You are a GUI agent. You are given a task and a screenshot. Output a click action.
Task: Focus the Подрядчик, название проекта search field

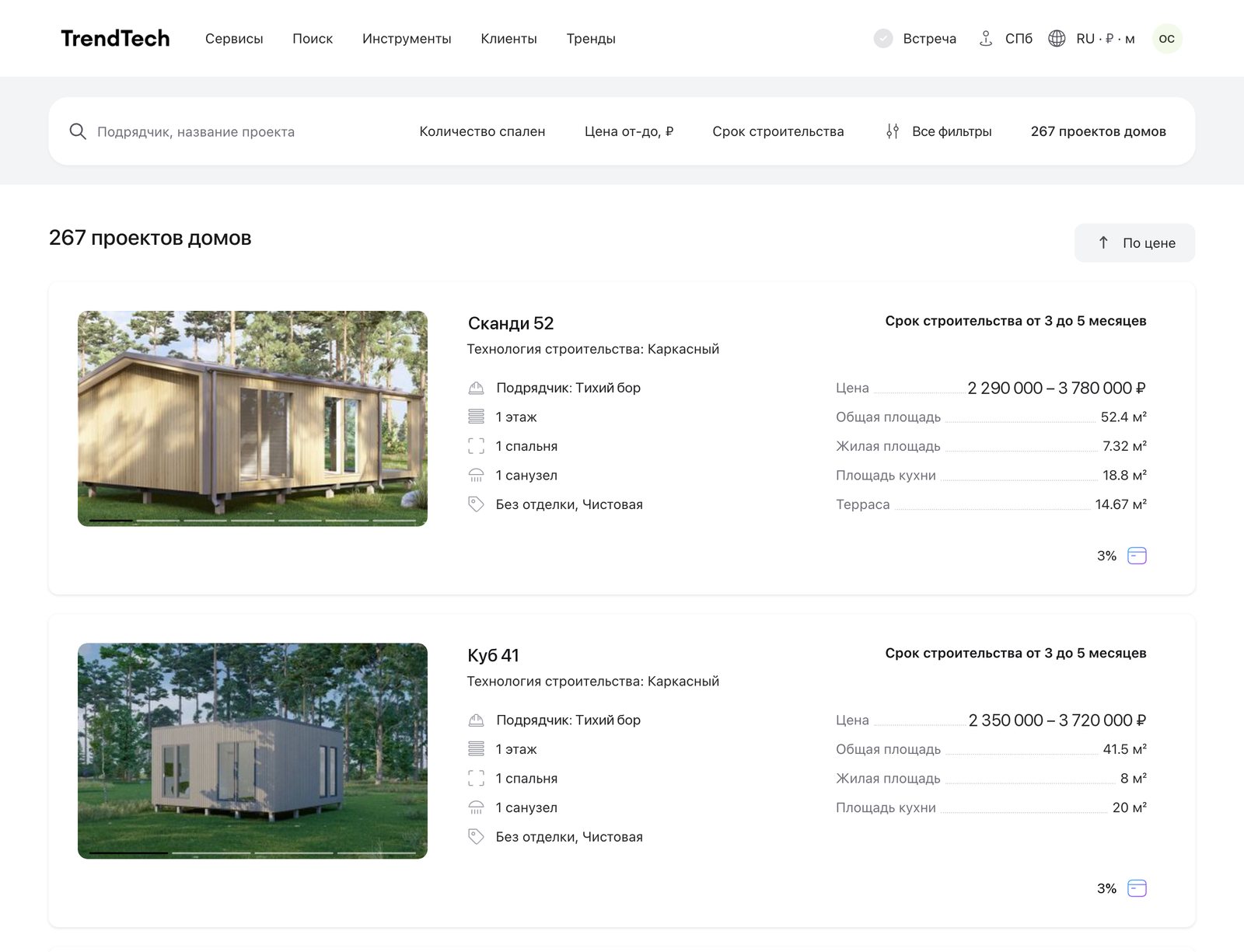pos(196,132)
